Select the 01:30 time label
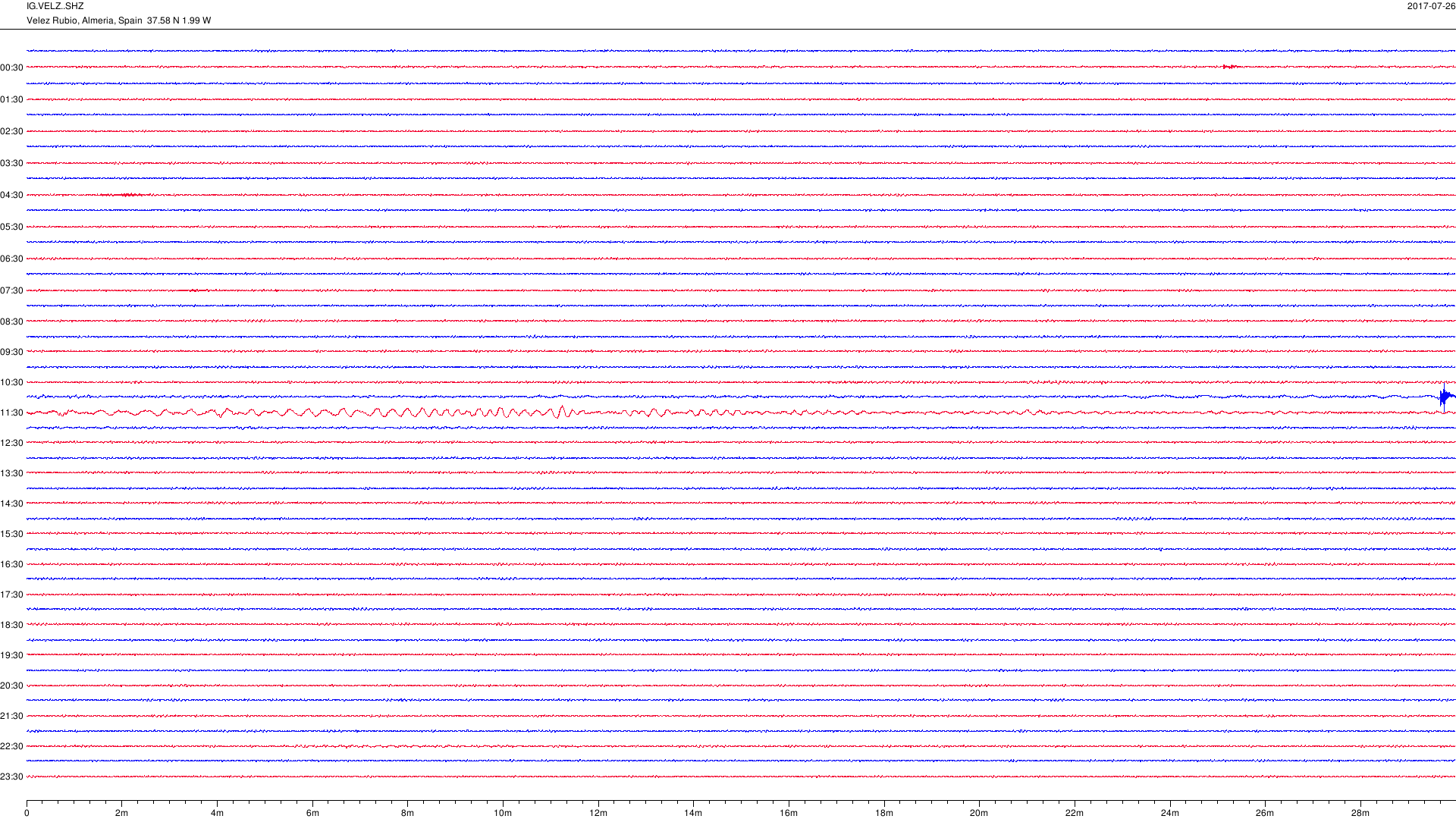Viewport: 1456px width, 819px height. (x=11, y=99)
